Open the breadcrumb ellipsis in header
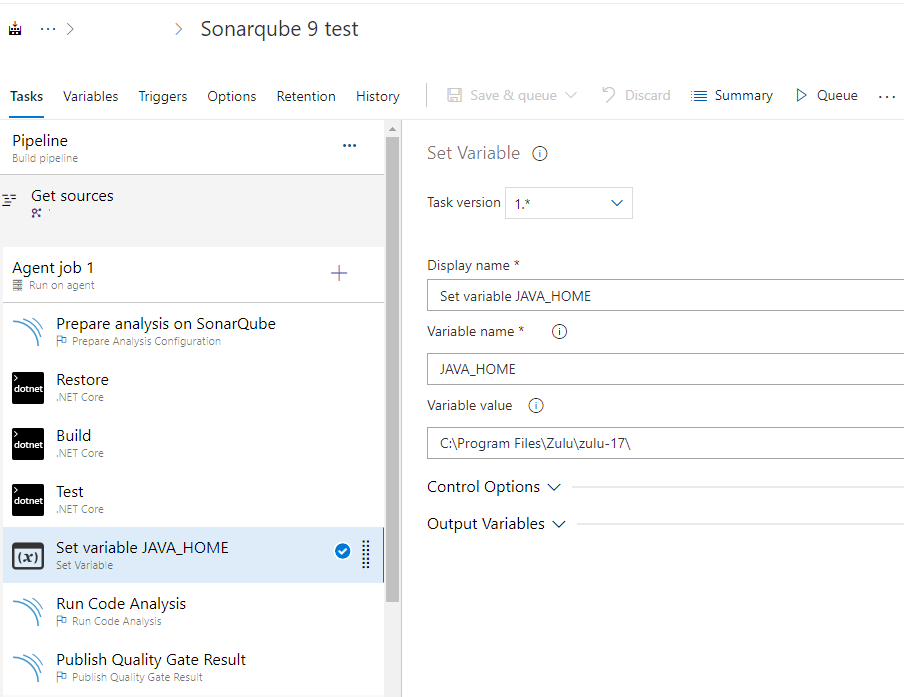The width and height of the screenshot is (904, 697). pyautogui.click(x=48, y=29)
